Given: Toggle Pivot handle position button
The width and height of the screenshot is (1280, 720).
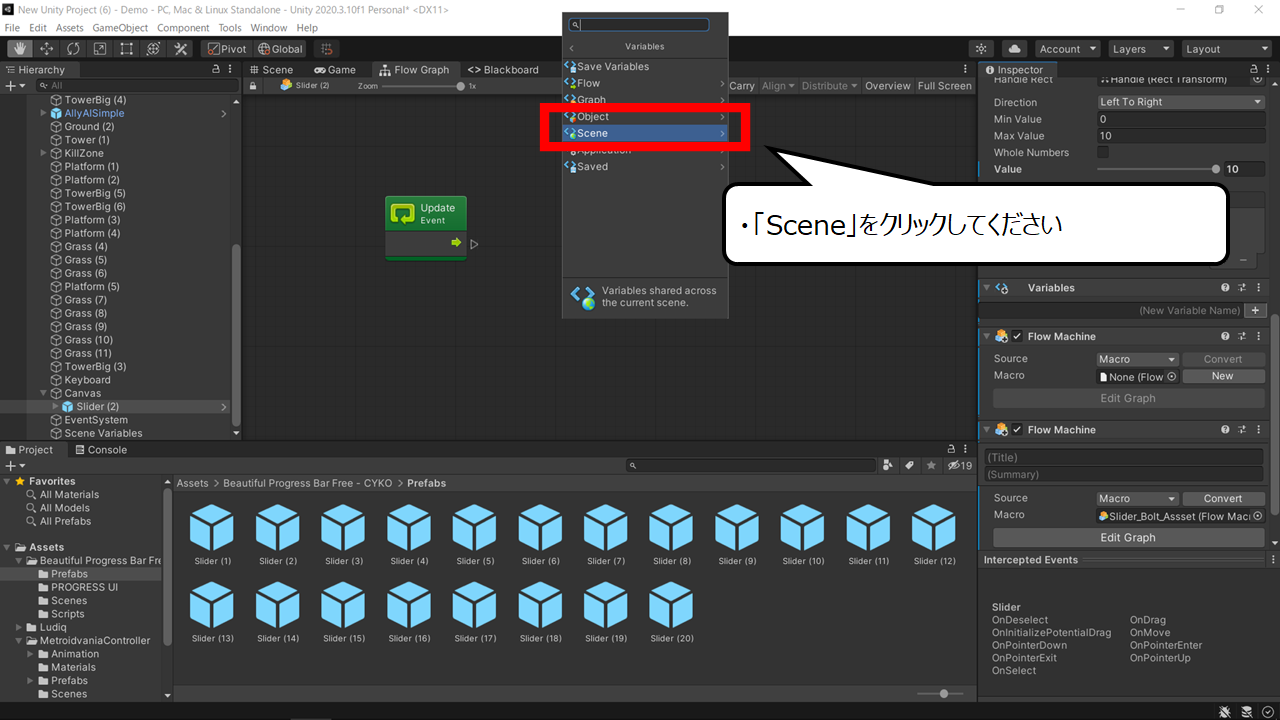Looking at the screenshot, I should (226, 48).
